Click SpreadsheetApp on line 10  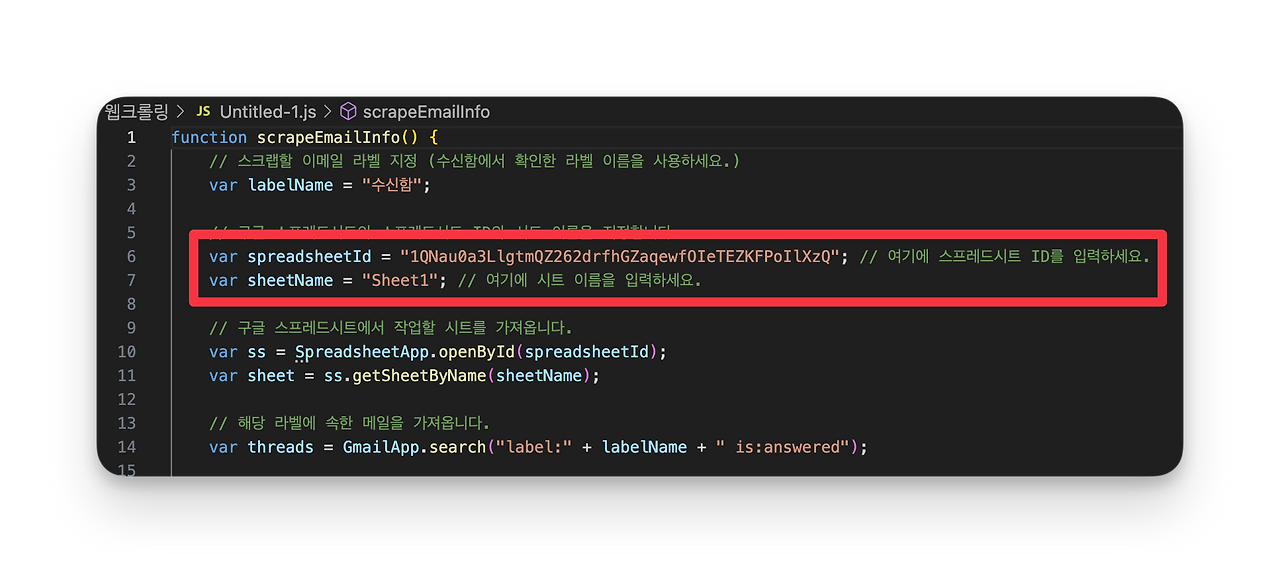click(x=361, y=351)
